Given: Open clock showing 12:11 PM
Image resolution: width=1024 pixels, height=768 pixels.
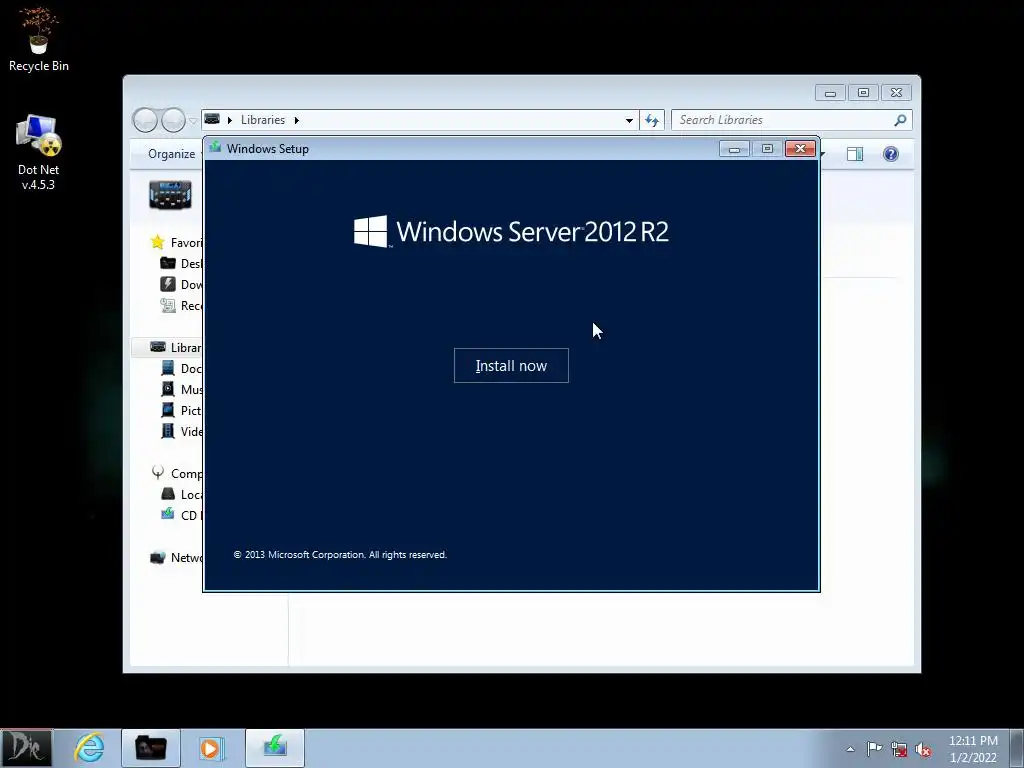Looking at the screenshot, I should click(973, 748).
